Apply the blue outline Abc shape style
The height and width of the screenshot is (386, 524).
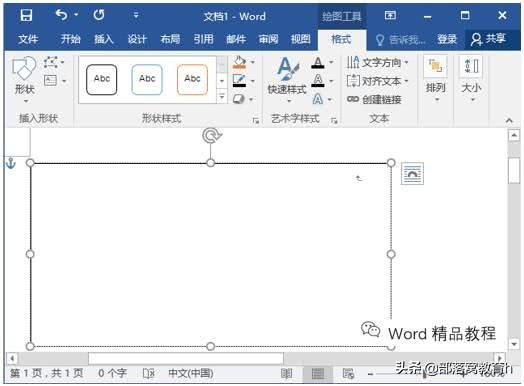point(147,80)
